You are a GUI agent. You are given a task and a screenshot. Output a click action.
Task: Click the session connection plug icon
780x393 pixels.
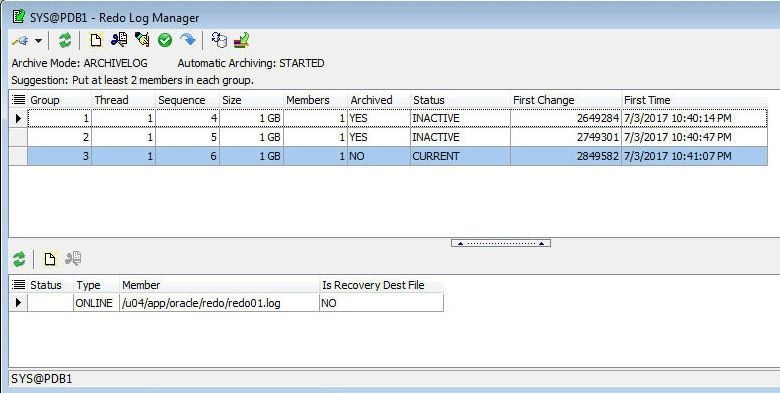click(x=20, y=40)
